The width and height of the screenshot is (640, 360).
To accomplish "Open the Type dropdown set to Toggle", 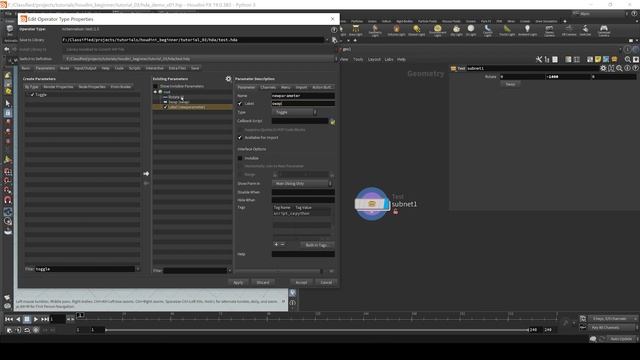I will 294,112.
